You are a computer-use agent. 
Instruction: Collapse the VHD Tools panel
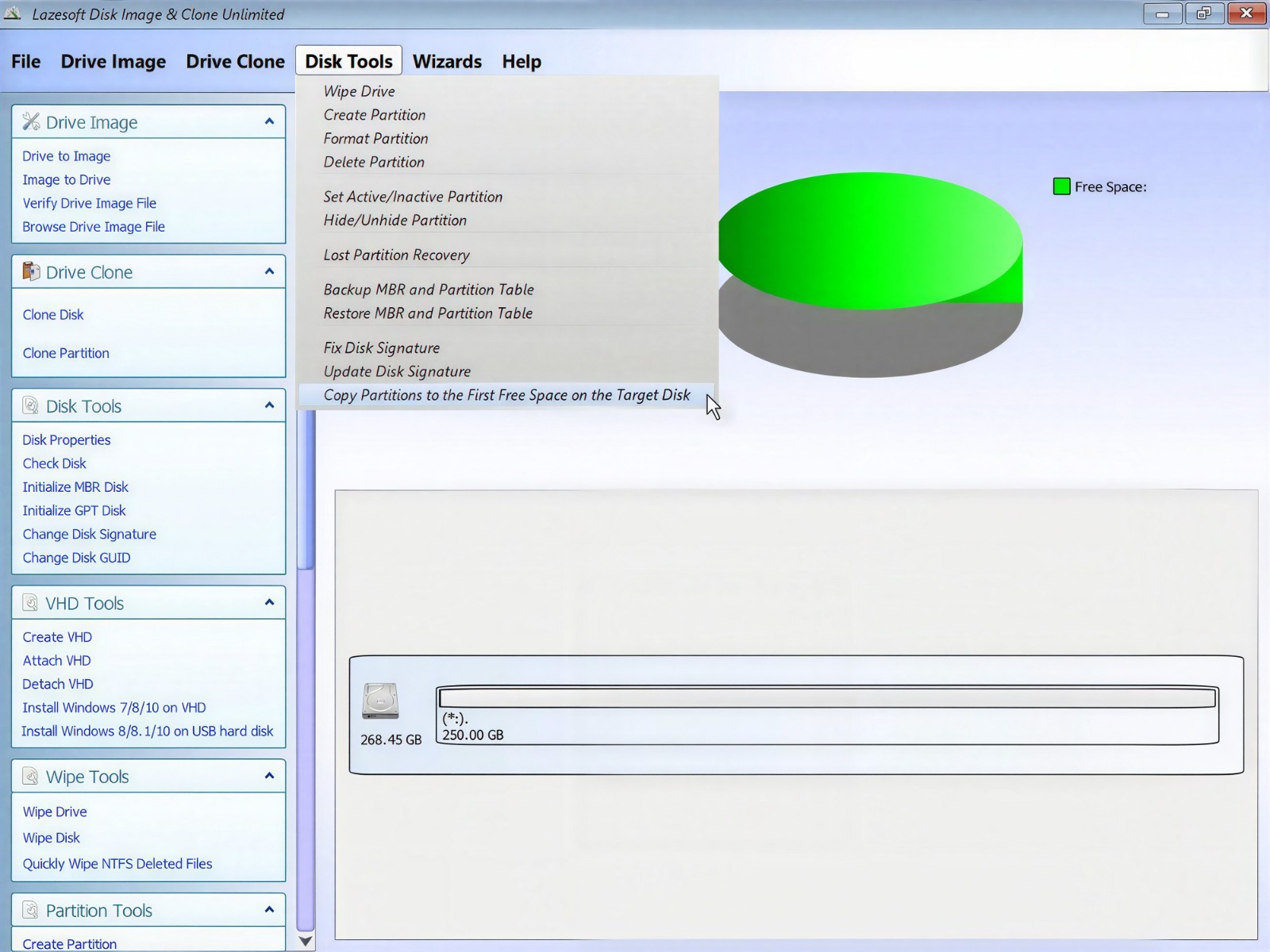pyautogui.click(x=269, y=603)
